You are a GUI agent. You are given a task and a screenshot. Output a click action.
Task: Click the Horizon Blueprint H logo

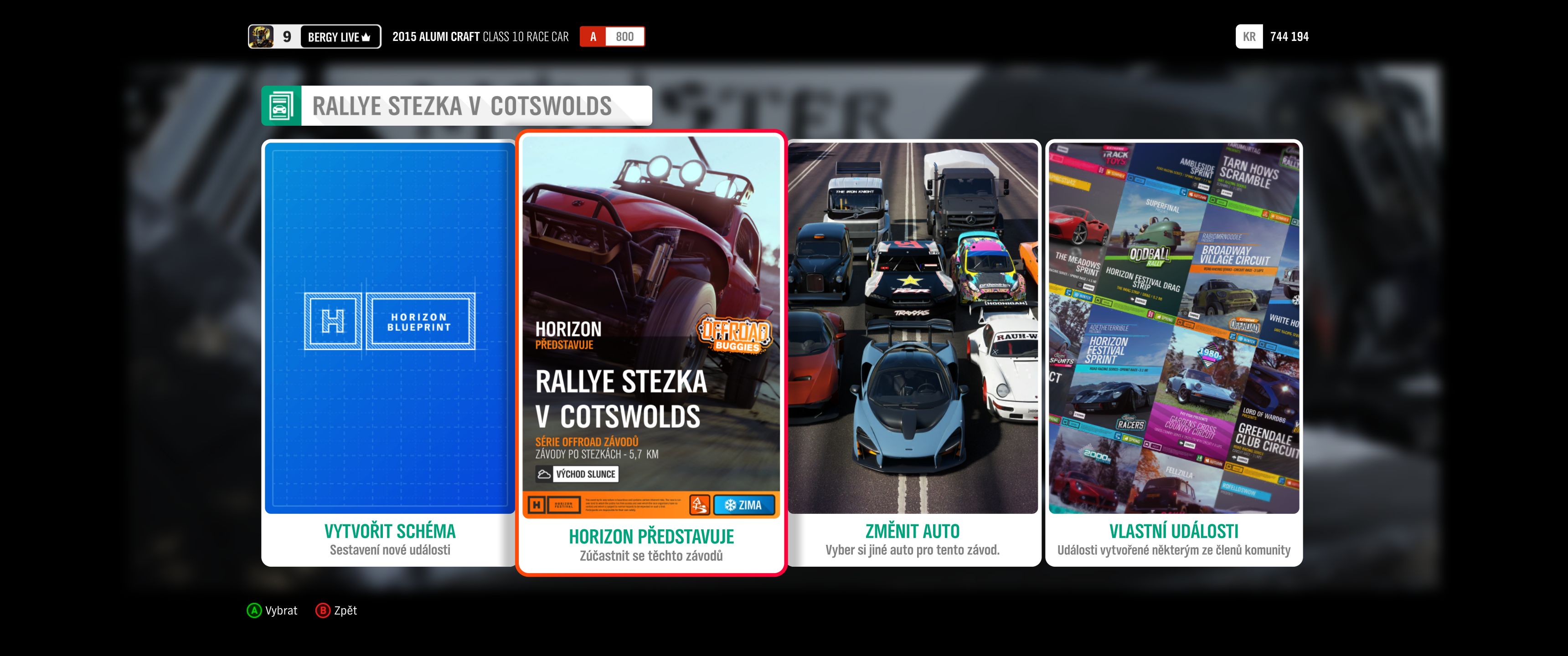pos(333,321)
